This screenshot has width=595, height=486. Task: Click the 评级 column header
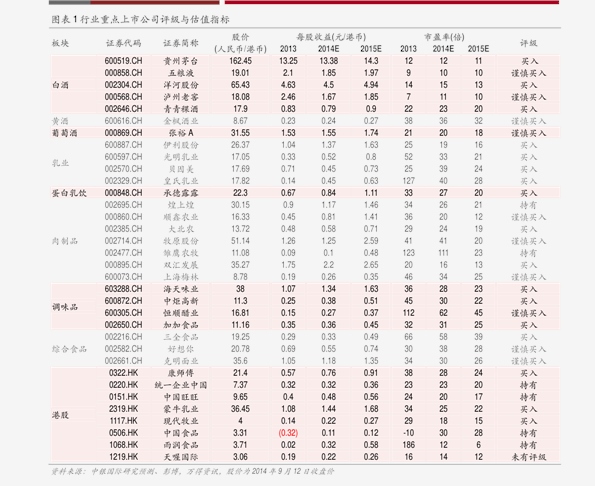[528, 43]
